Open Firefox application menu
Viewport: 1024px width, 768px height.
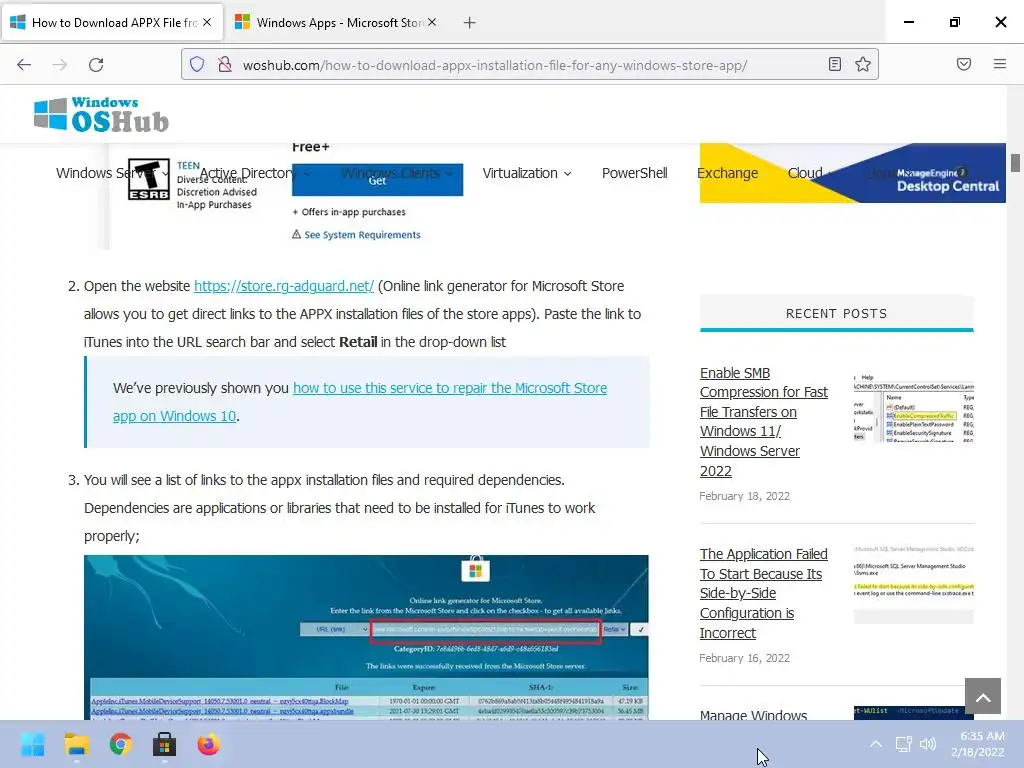tap(999, 64)
